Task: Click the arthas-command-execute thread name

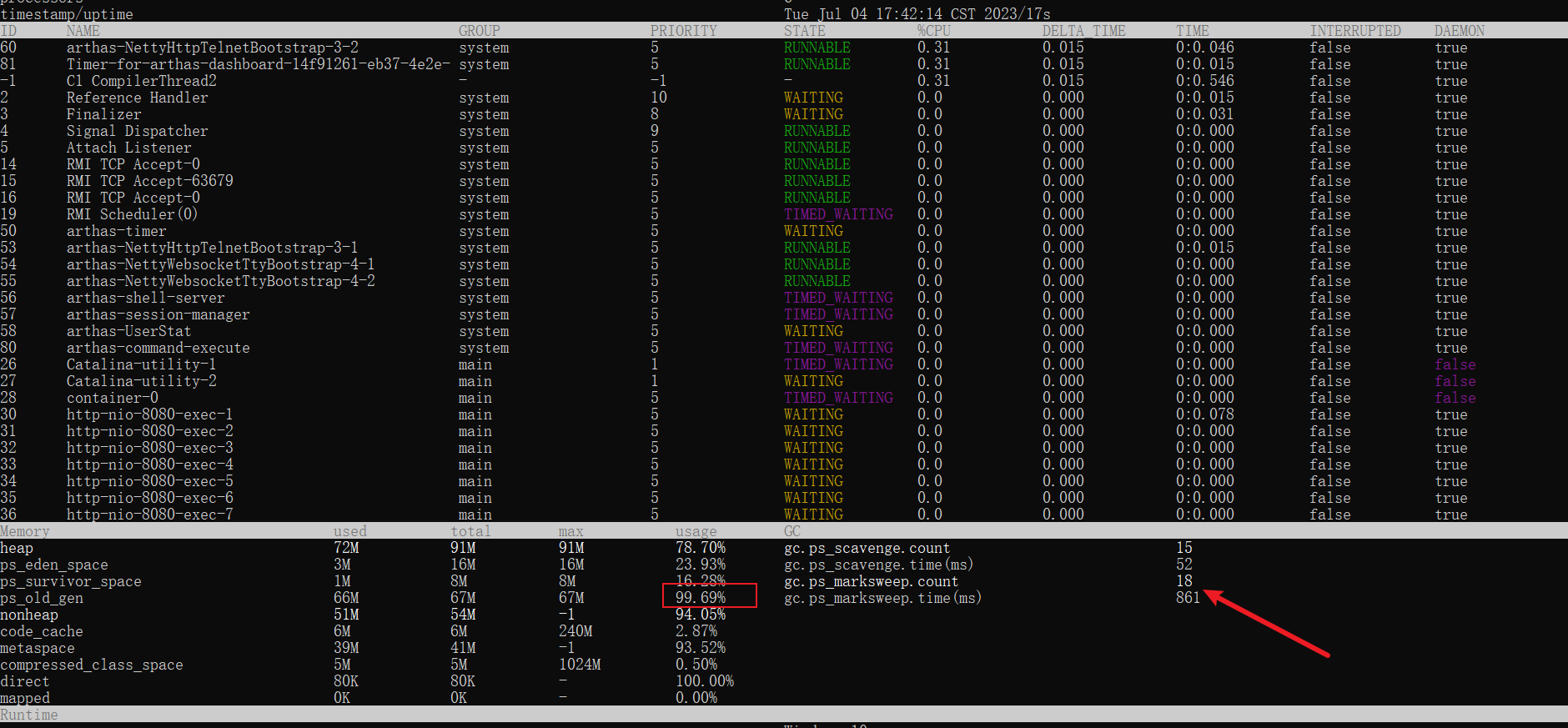Action: tap(158, 348)
